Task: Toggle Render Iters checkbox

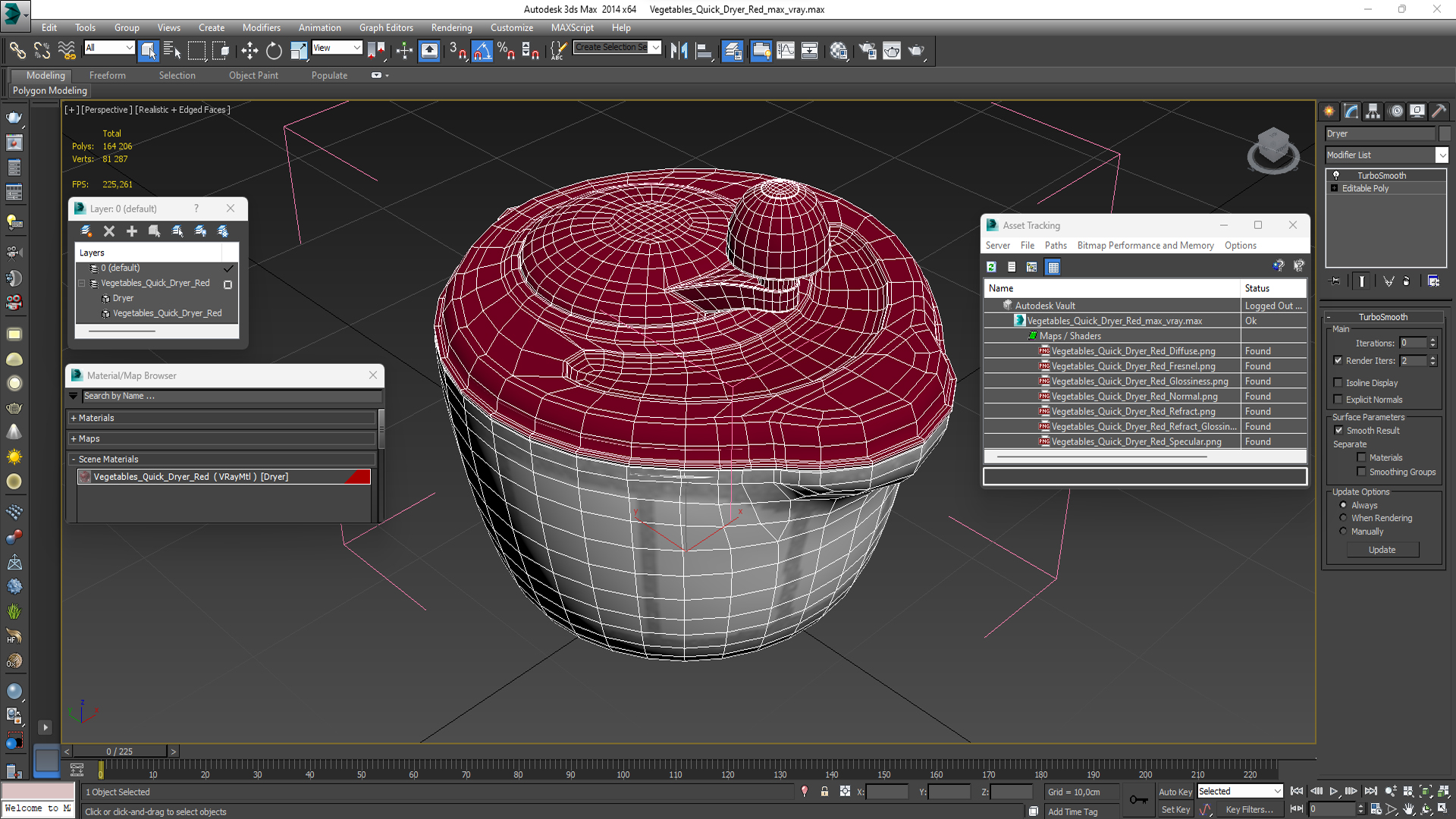Action: [x=1338, y=360]
